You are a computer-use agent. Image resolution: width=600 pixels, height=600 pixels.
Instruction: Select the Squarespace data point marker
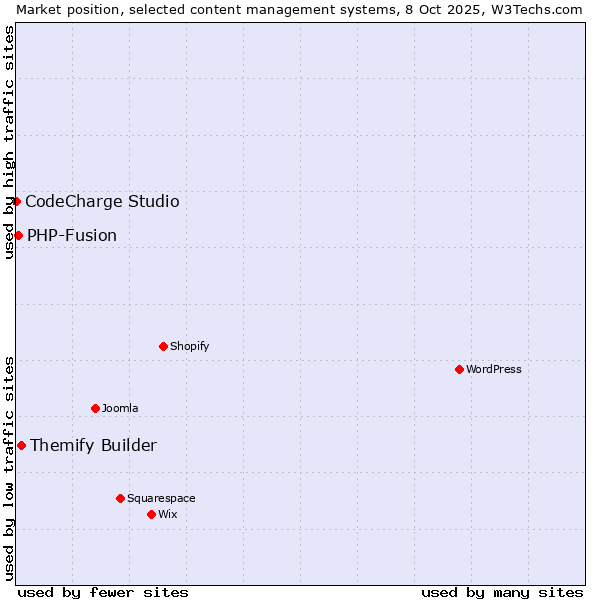click(120, 498)
